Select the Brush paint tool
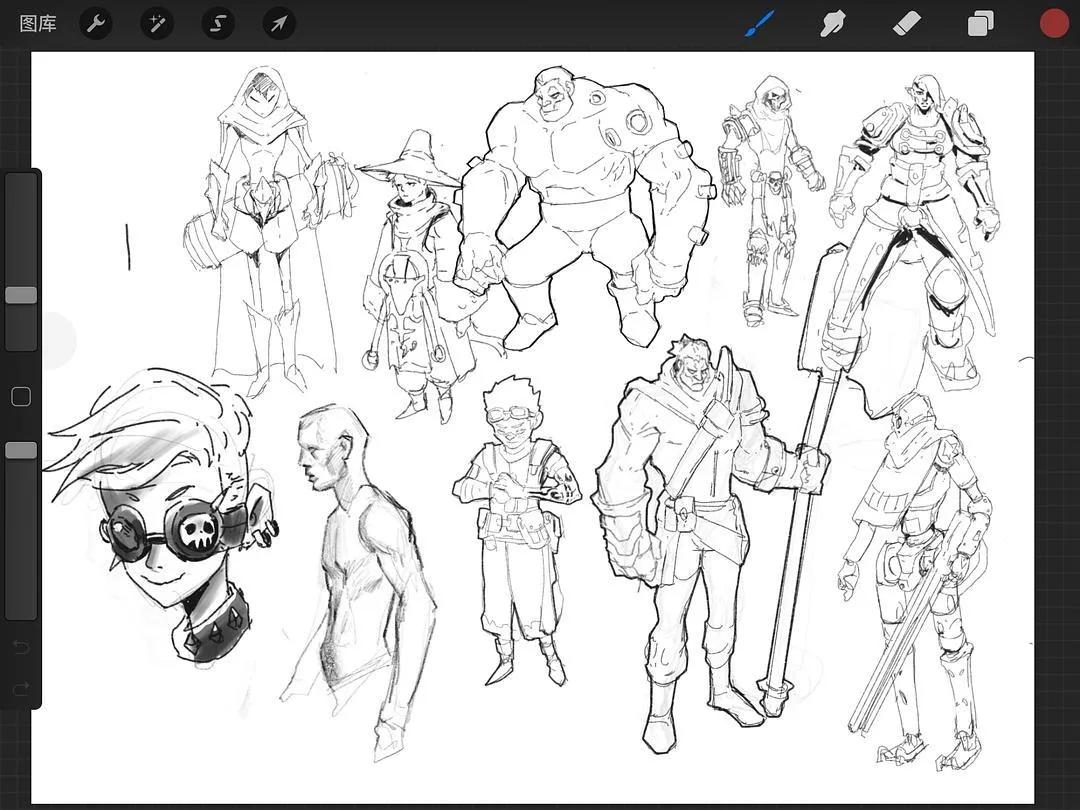Screen dimensions: 1080x810 pos(760,23)
